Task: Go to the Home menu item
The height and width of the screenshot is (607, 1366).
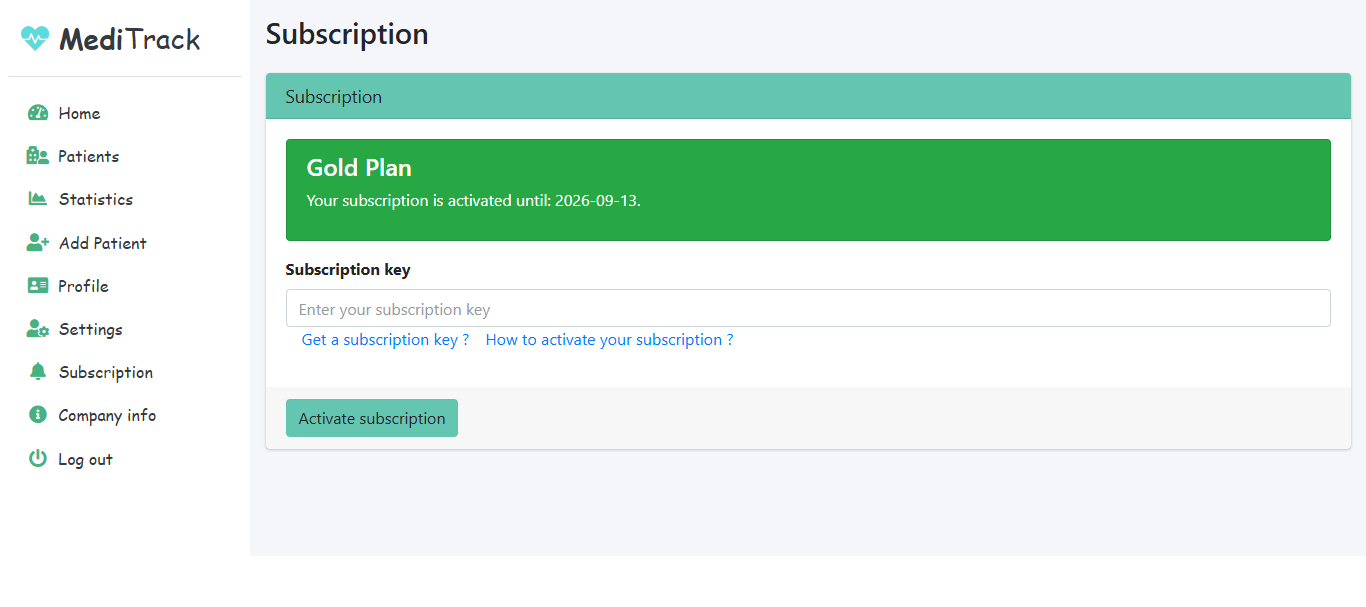Action: [x=79, y=113]
